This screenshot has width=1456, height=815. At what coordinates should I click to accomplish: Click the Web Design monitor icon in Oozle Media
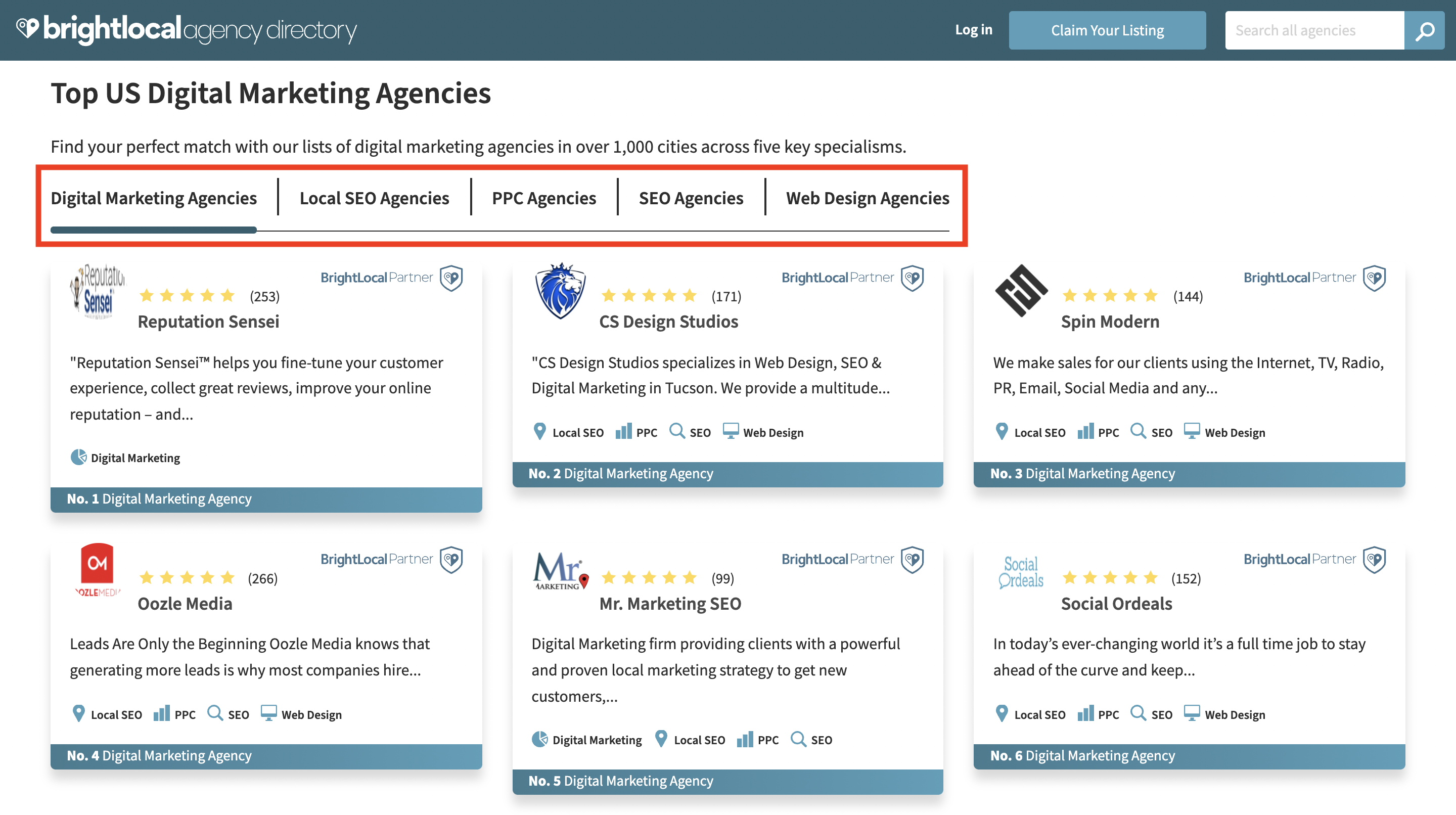(x=269, y=713)
